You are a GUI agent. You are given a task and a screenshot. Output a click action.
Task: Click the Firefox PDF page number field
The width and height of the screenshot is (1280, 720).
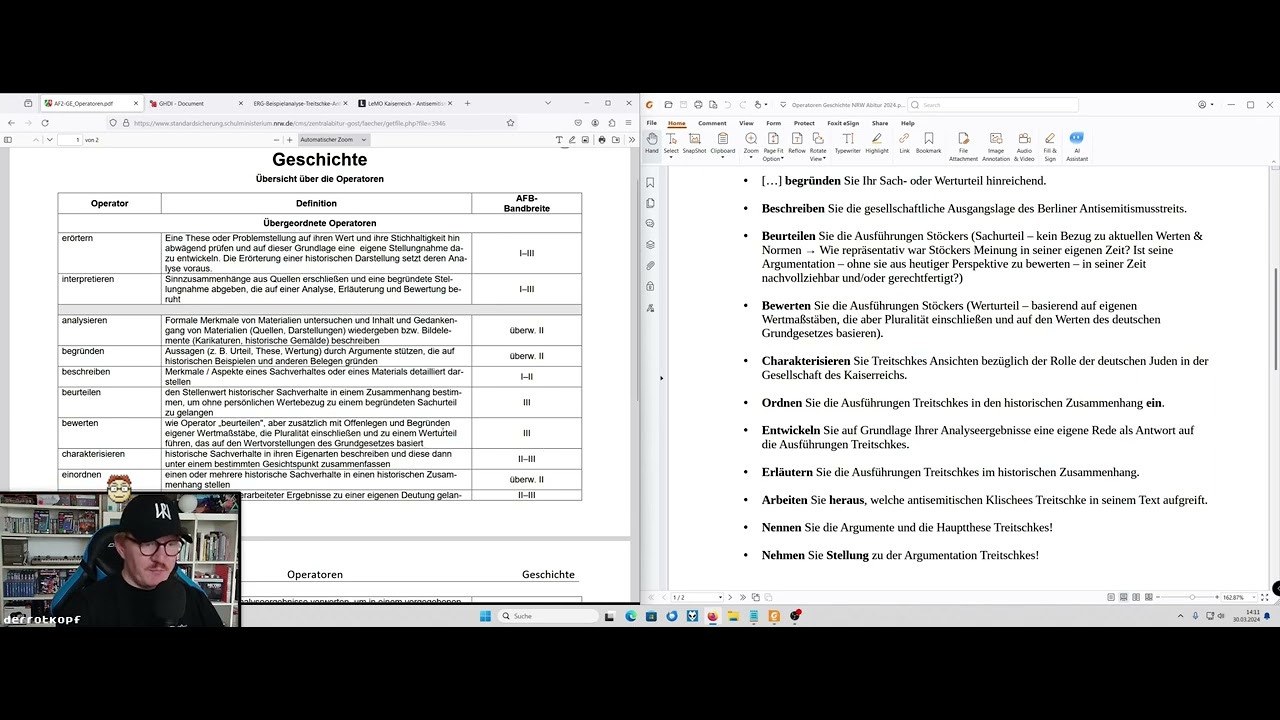coord(70,140)
